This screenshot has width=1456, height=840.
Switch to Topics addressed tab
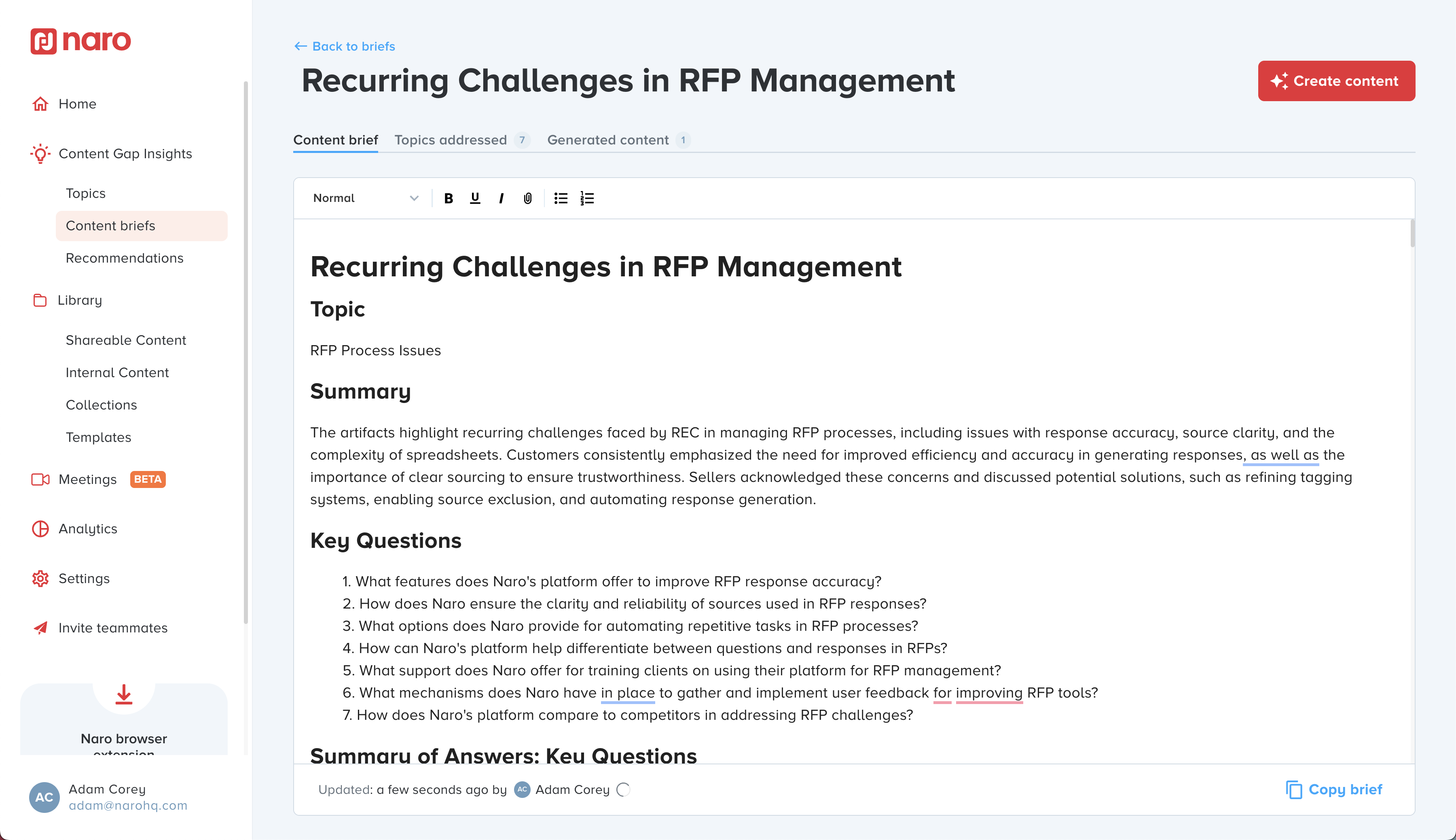(451, 140)
